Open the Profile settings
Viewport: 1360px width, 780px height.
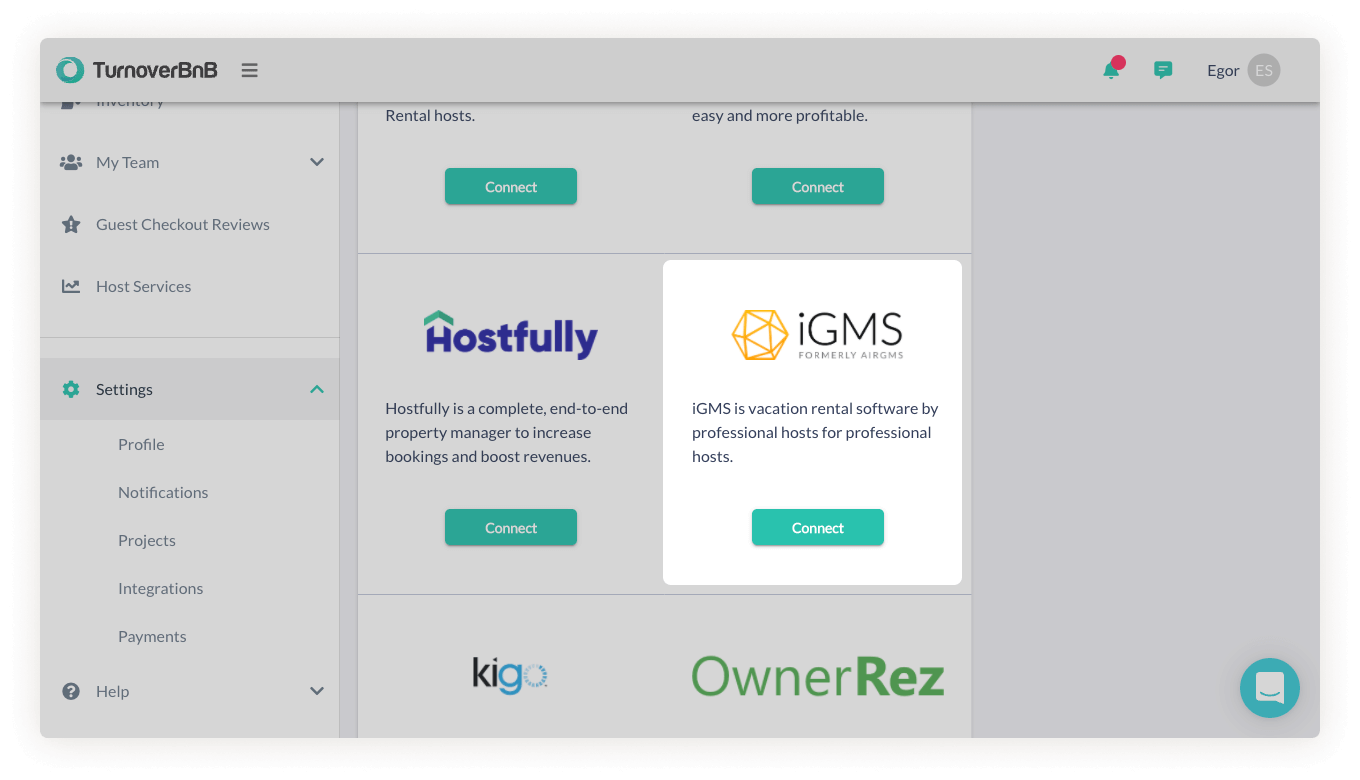pos(141,444)
